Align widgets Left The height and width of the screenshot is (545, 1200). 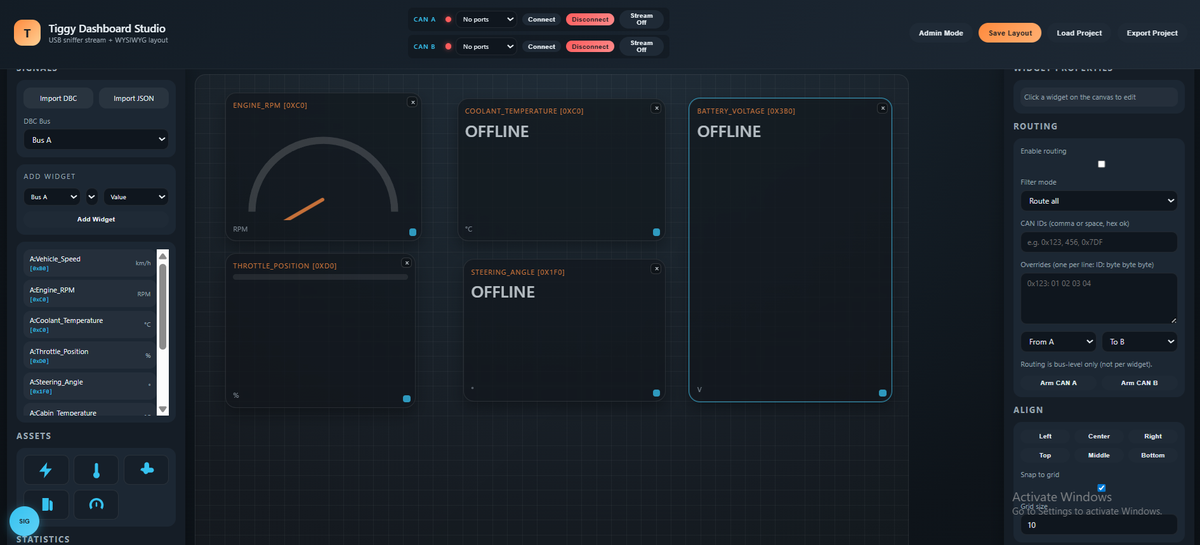[x=1045, y=436]
